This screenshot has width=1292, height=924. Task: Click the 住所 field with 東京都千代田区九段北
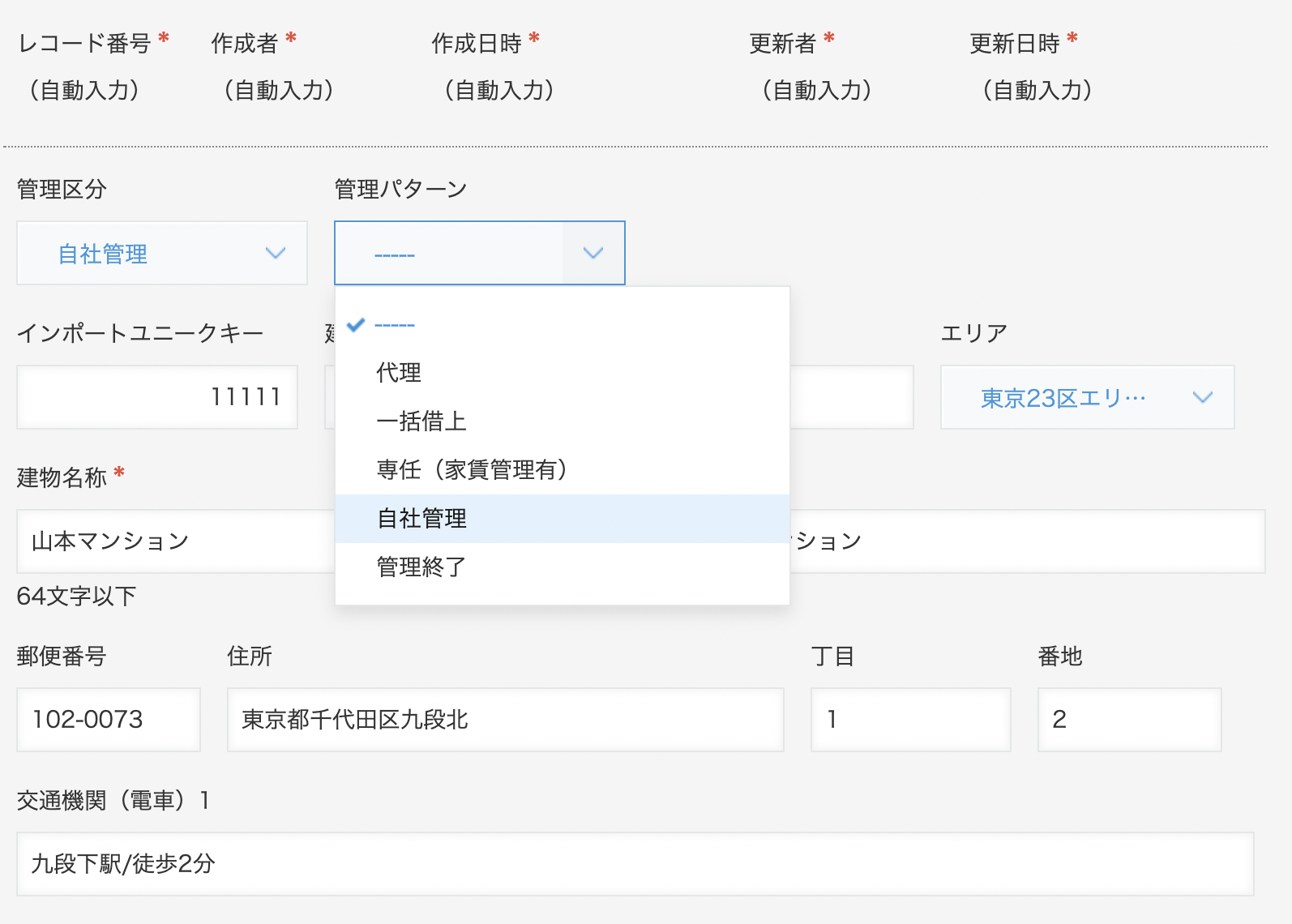[506, 720]
